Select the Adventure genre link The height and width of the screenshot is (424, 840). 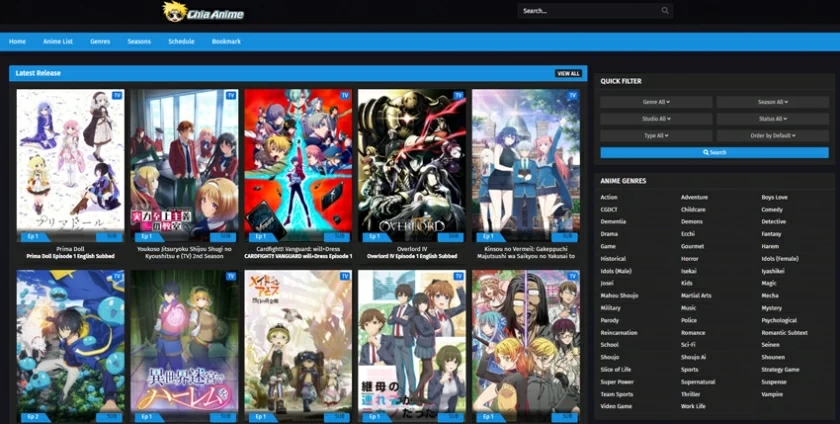[x=694, y=197]
